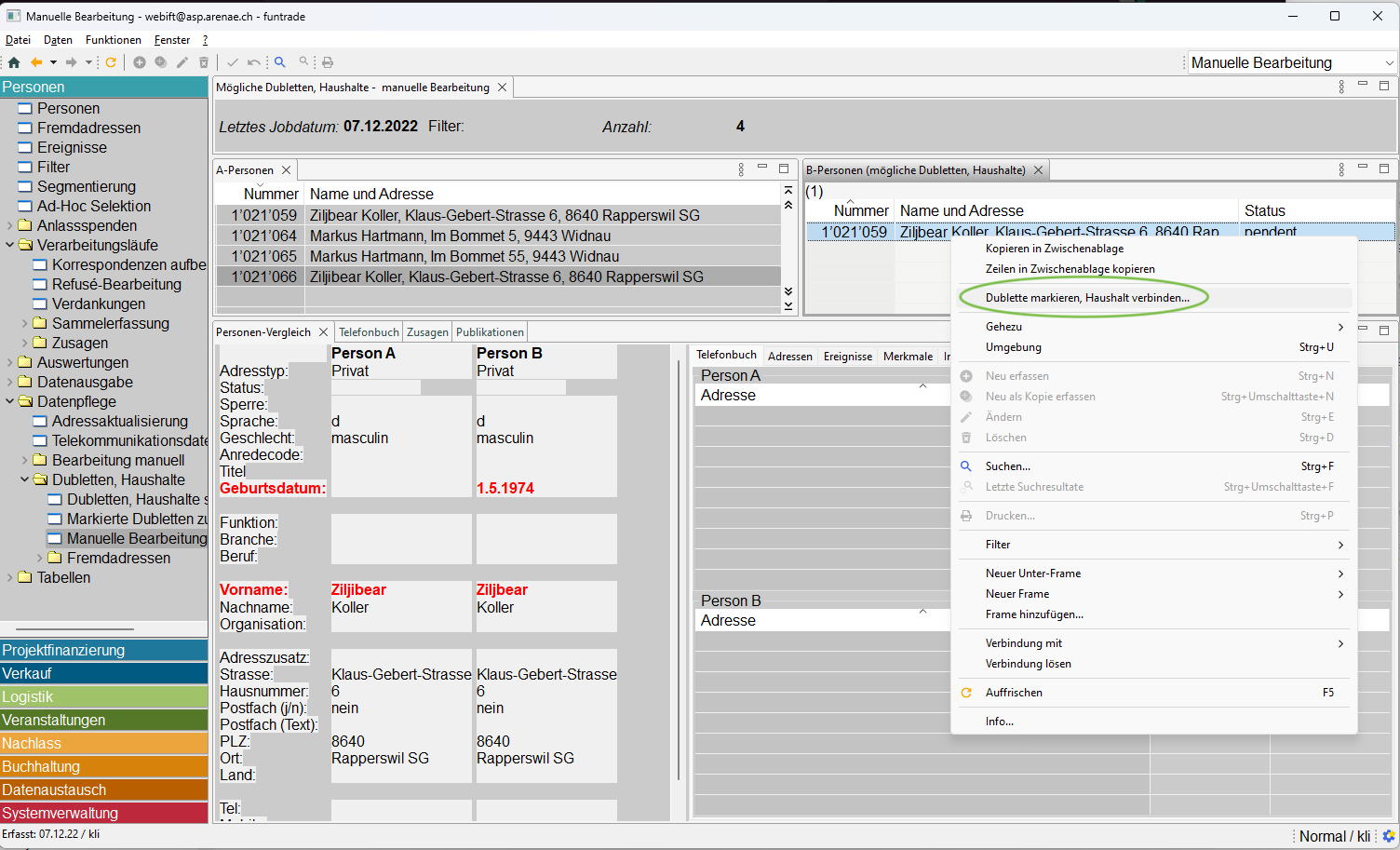Select Auffrischen in the context menu
The image size is (1400, 850).
coord(1014,693)
